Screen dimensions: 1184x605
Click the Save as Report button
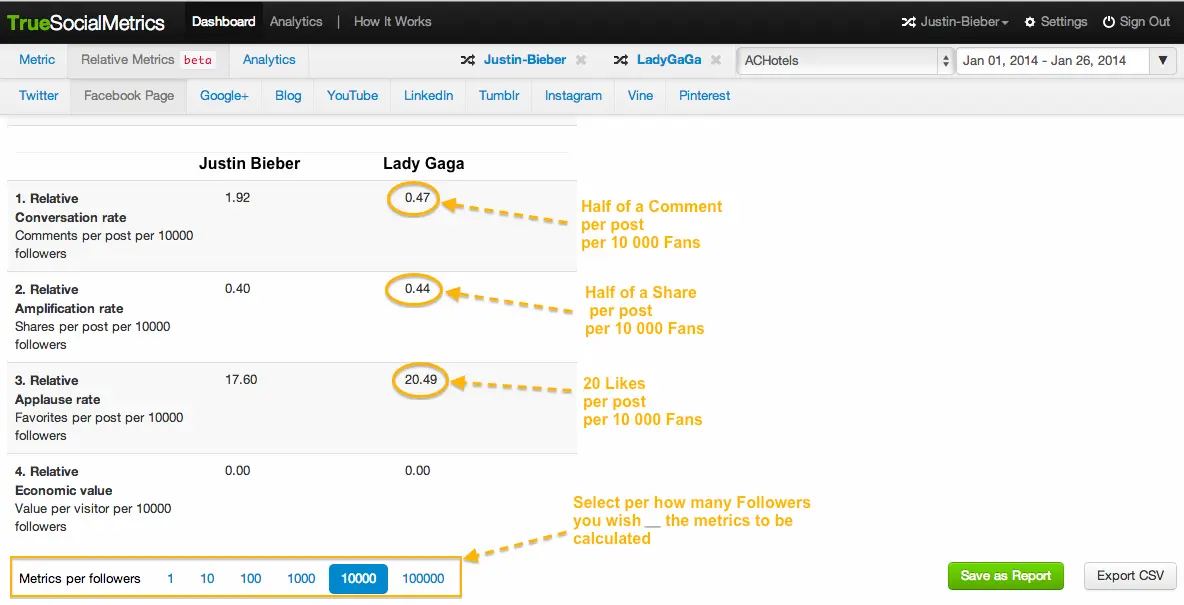(x=1005, y=576)
